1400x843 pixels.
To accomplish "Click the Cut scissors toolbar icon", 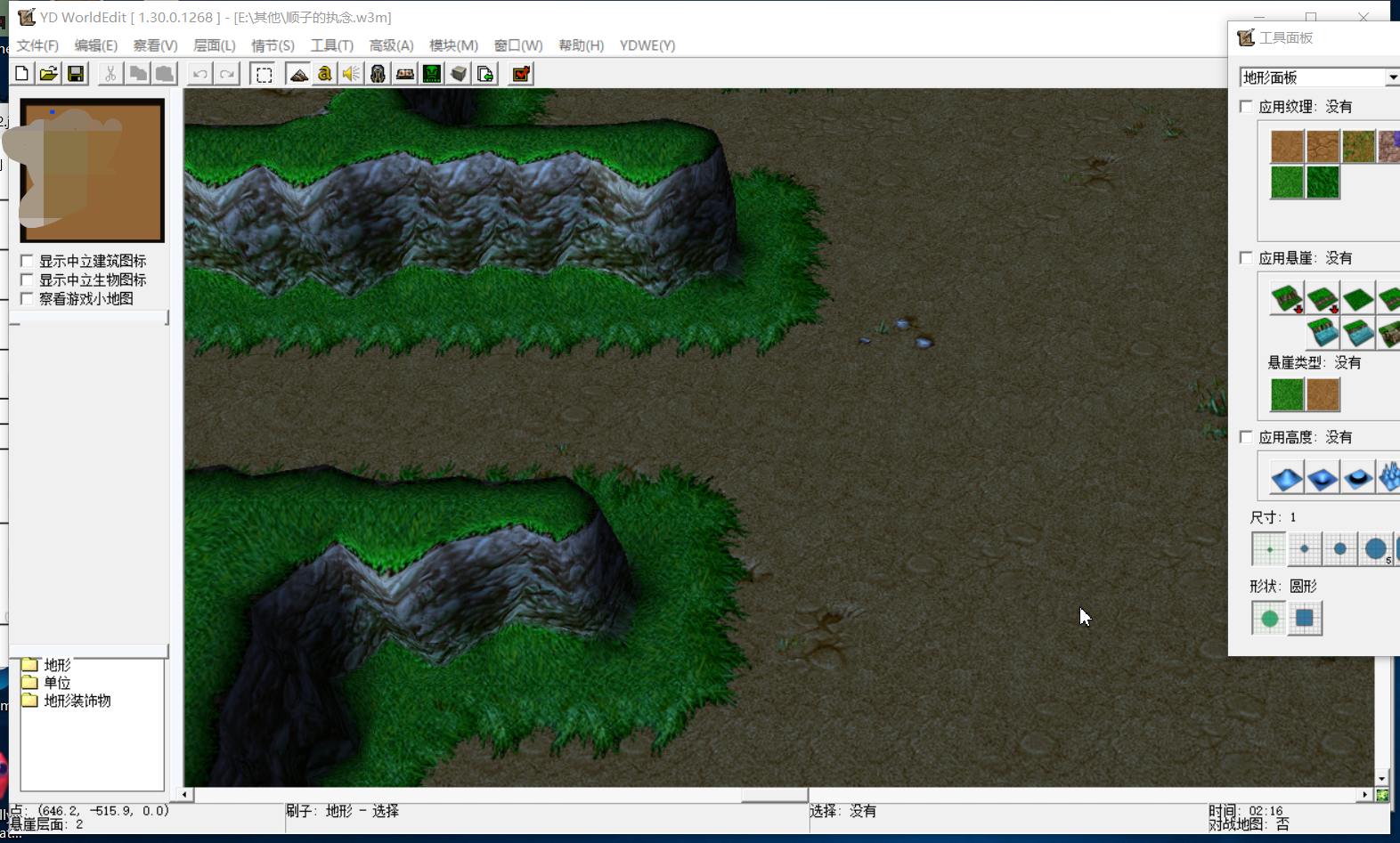I will 110,74.
